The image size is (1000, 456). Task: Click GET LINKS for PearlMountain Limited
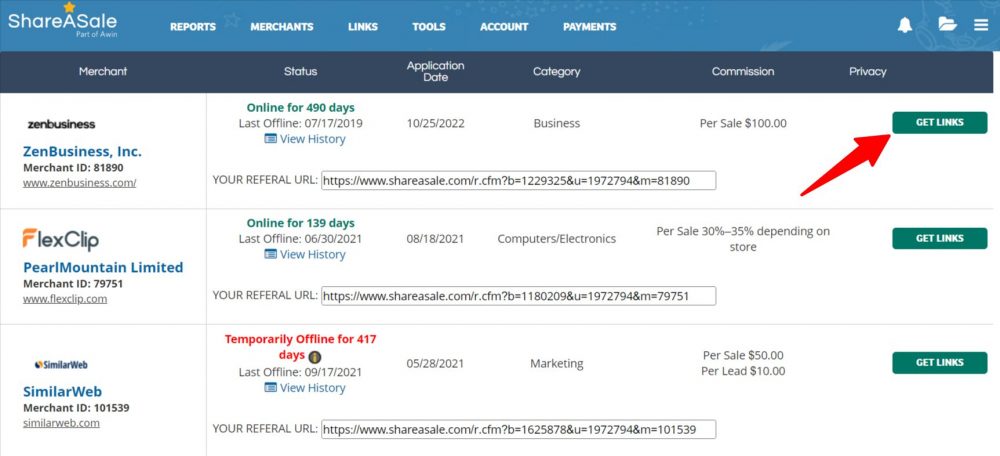coord(939,238)
